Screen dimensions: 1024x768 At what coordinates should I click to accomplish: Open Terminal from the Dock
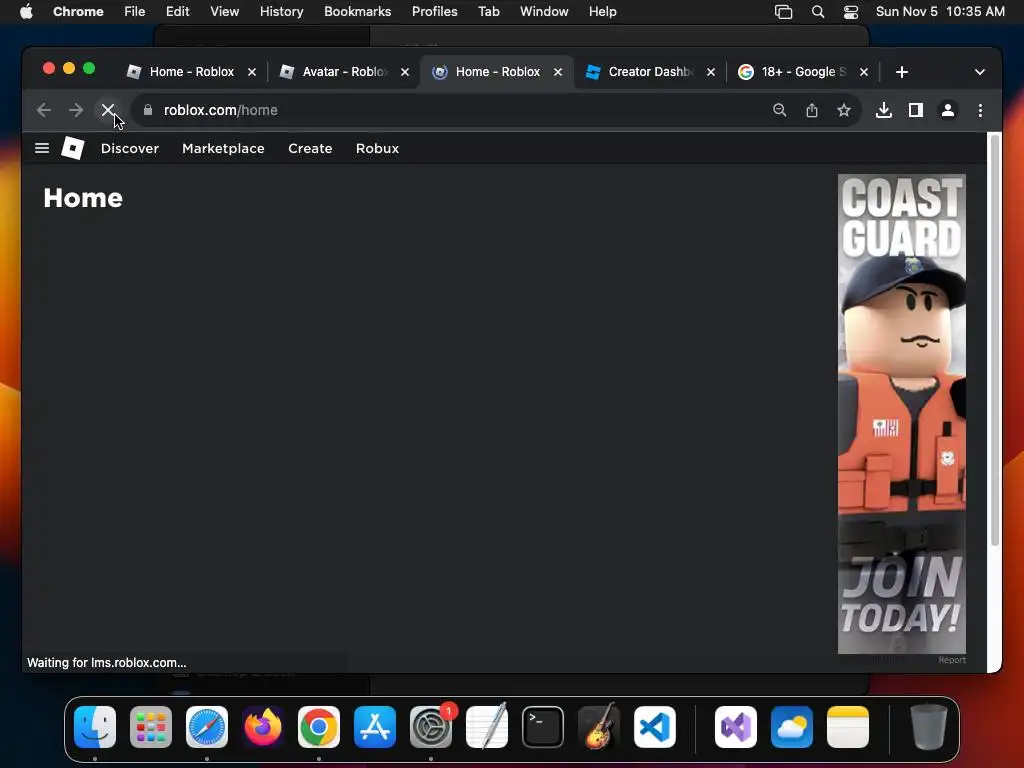pyautogui.click(x=543, y=727)
